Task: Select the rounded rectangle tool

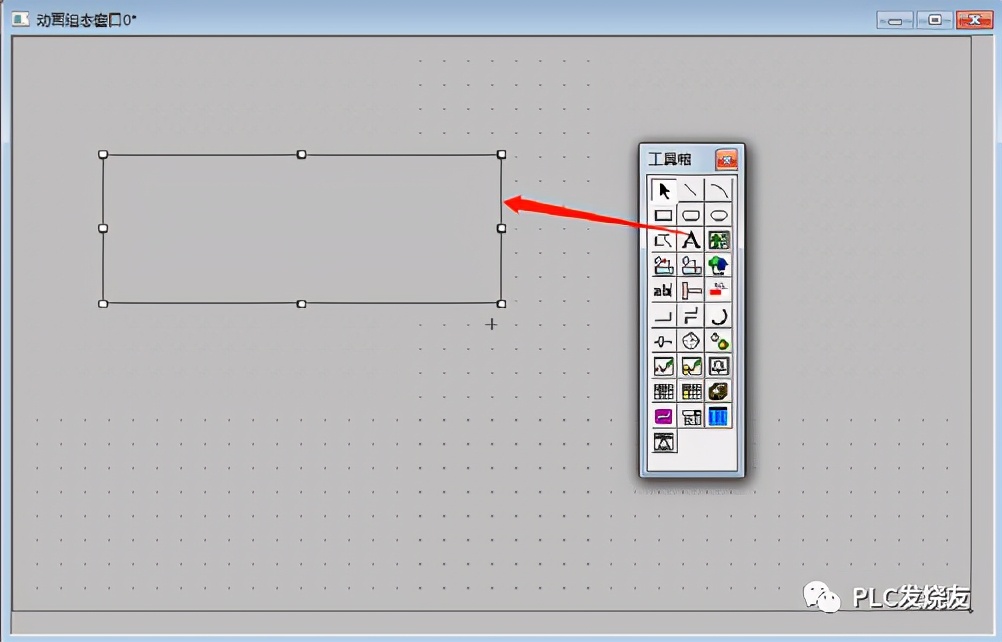Action: (691, 215)
